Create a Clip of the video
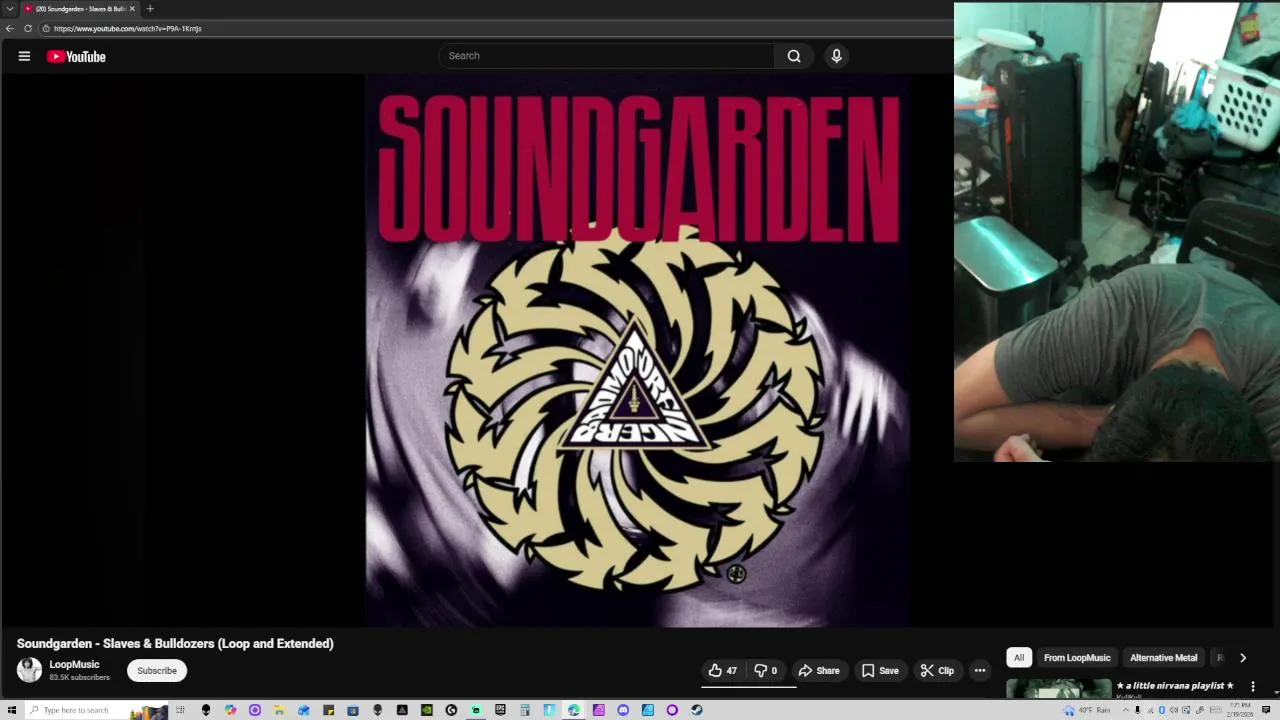This screenshot has height=720, width=1280. point(937,670)
